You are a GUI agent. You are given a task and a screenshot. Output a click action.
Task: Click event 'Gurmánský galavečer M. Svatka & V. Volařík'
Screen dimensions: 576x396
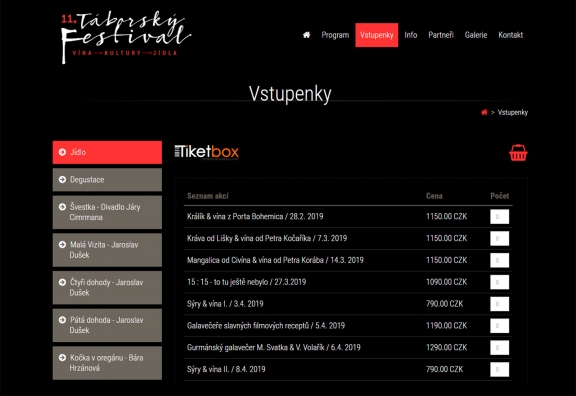274,347
